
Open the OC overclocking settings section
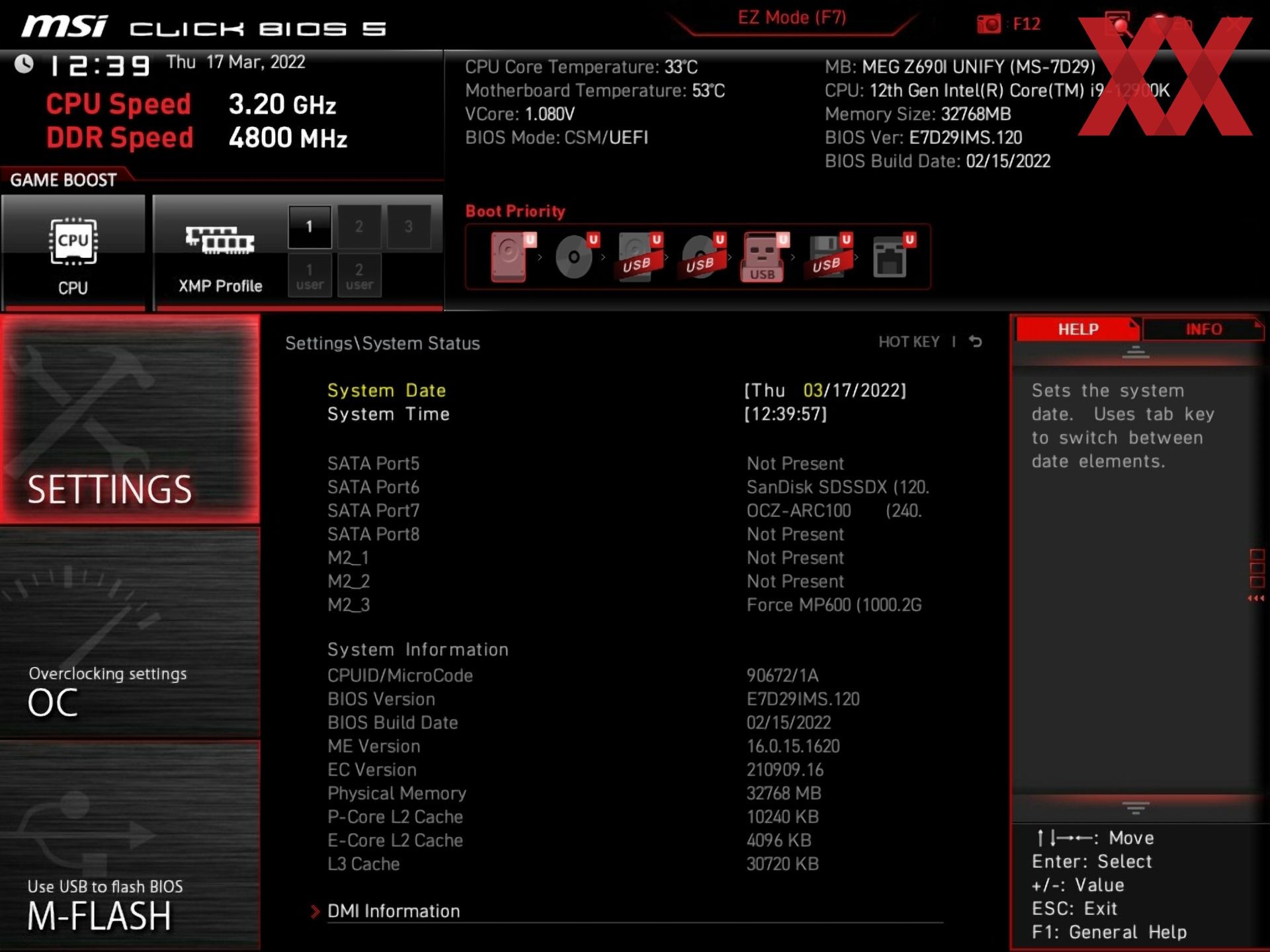coord(130,632)
